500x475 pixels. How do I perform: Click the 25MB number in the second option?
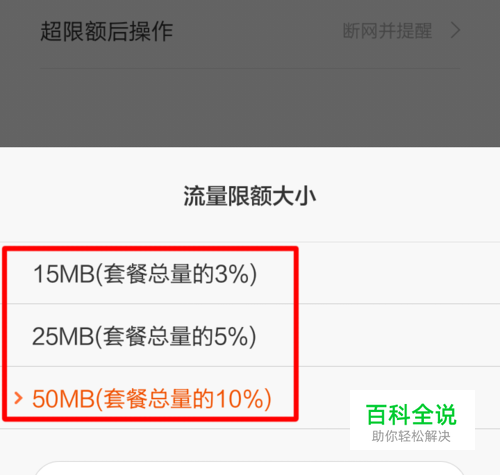point(63,336)
